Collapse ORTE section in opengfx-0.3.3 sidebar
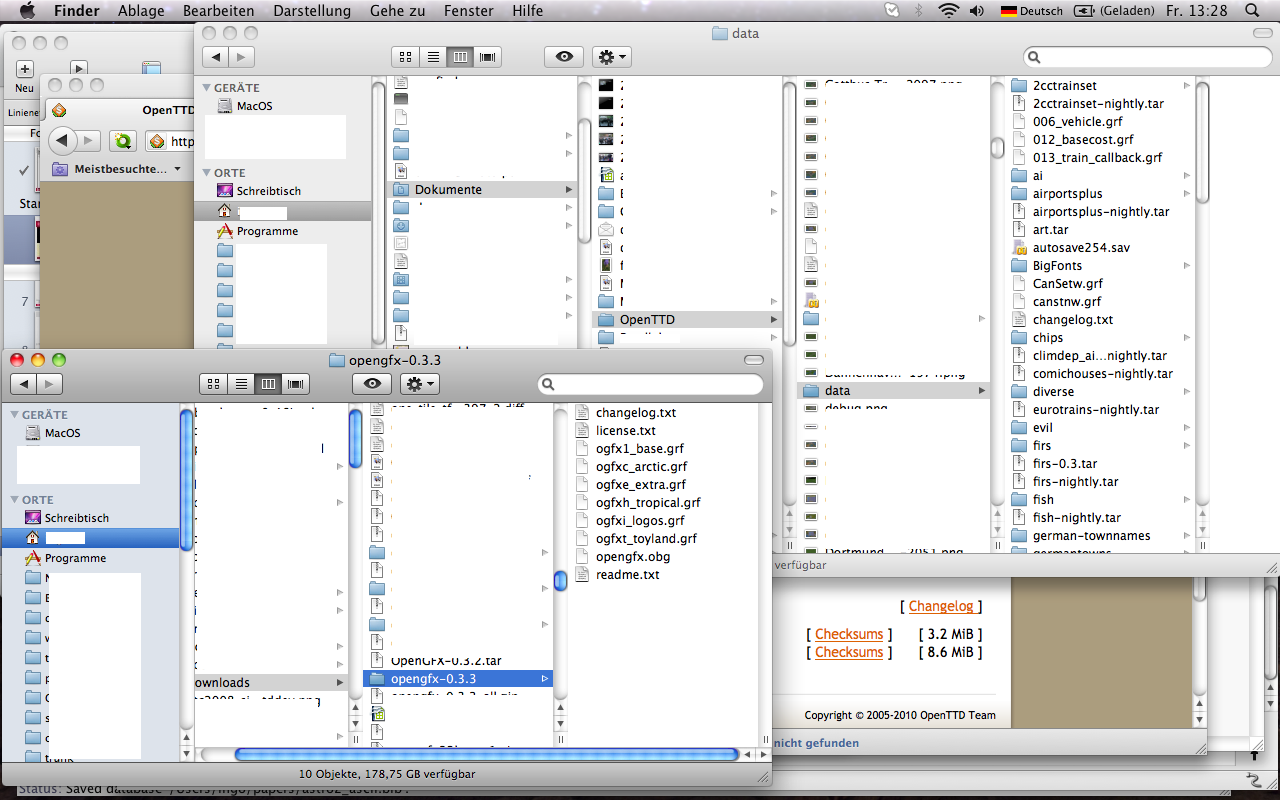Image resolution: width=1280 pixels, height=800 pixels. click(14, 500)
